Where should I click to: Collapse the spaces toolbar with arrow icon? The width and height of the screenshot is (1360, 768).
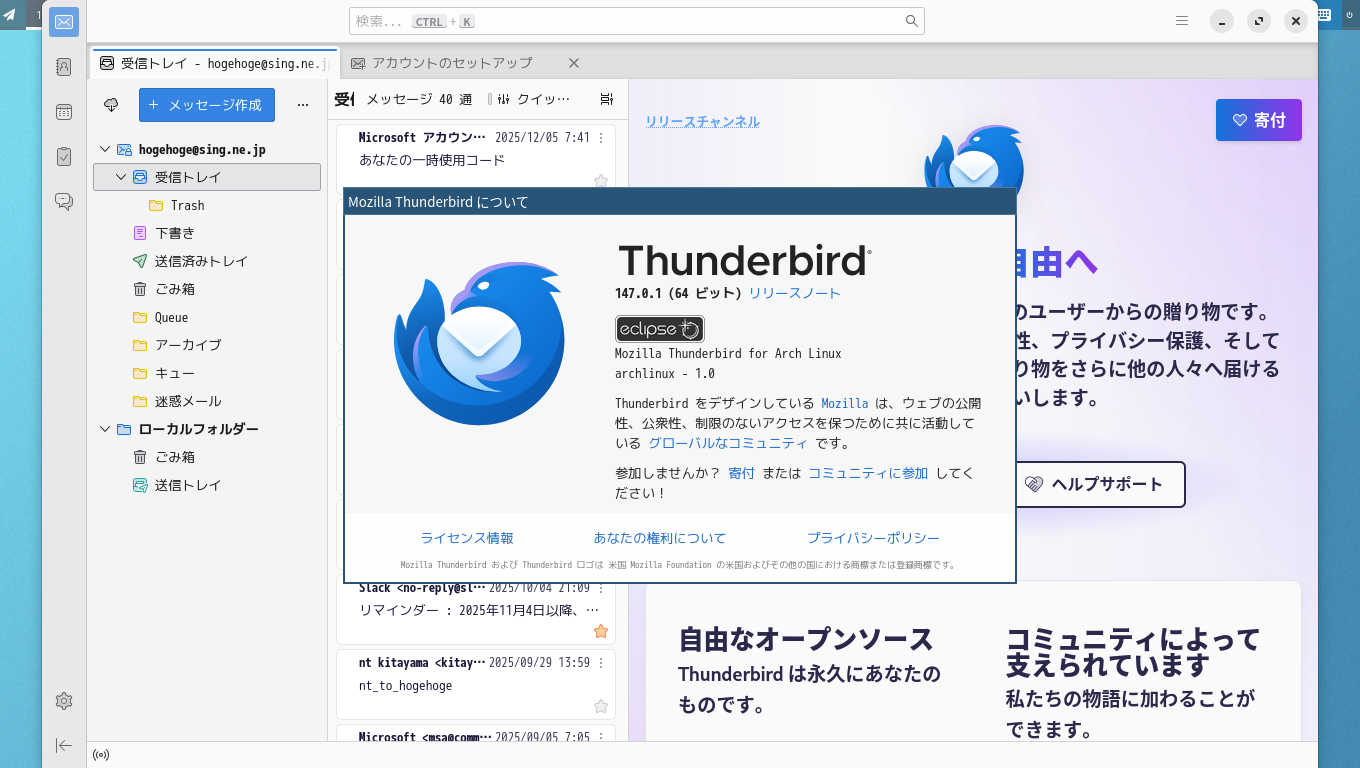(x=64, y=745)
